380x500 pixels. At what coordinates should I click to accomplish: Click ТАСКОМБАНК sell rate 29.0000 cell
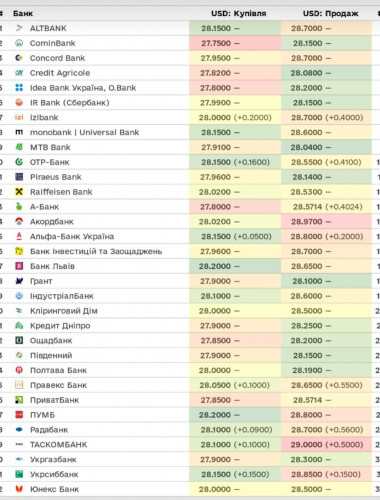click(x=326, y=444)
